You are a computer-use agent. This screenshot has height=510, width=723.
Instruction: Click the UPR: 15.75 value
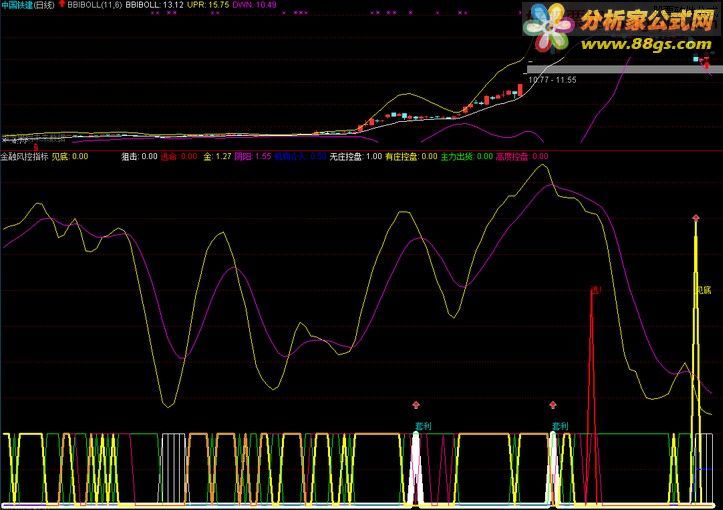coord(208,5)
